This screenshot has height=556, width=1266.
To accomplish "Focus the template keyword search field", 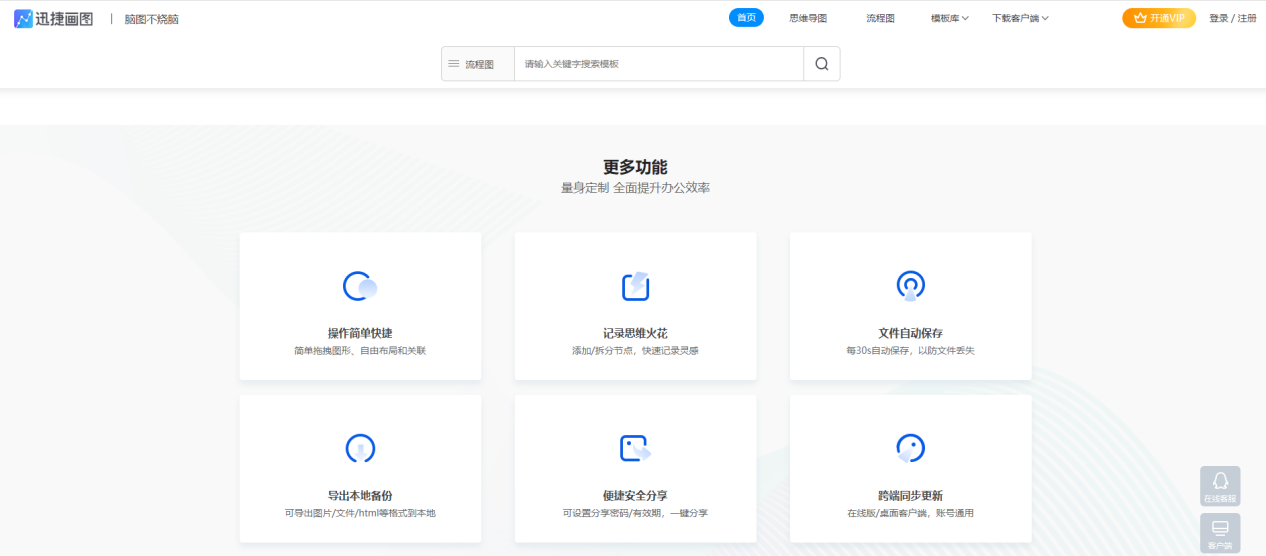I will pos(659,64).
